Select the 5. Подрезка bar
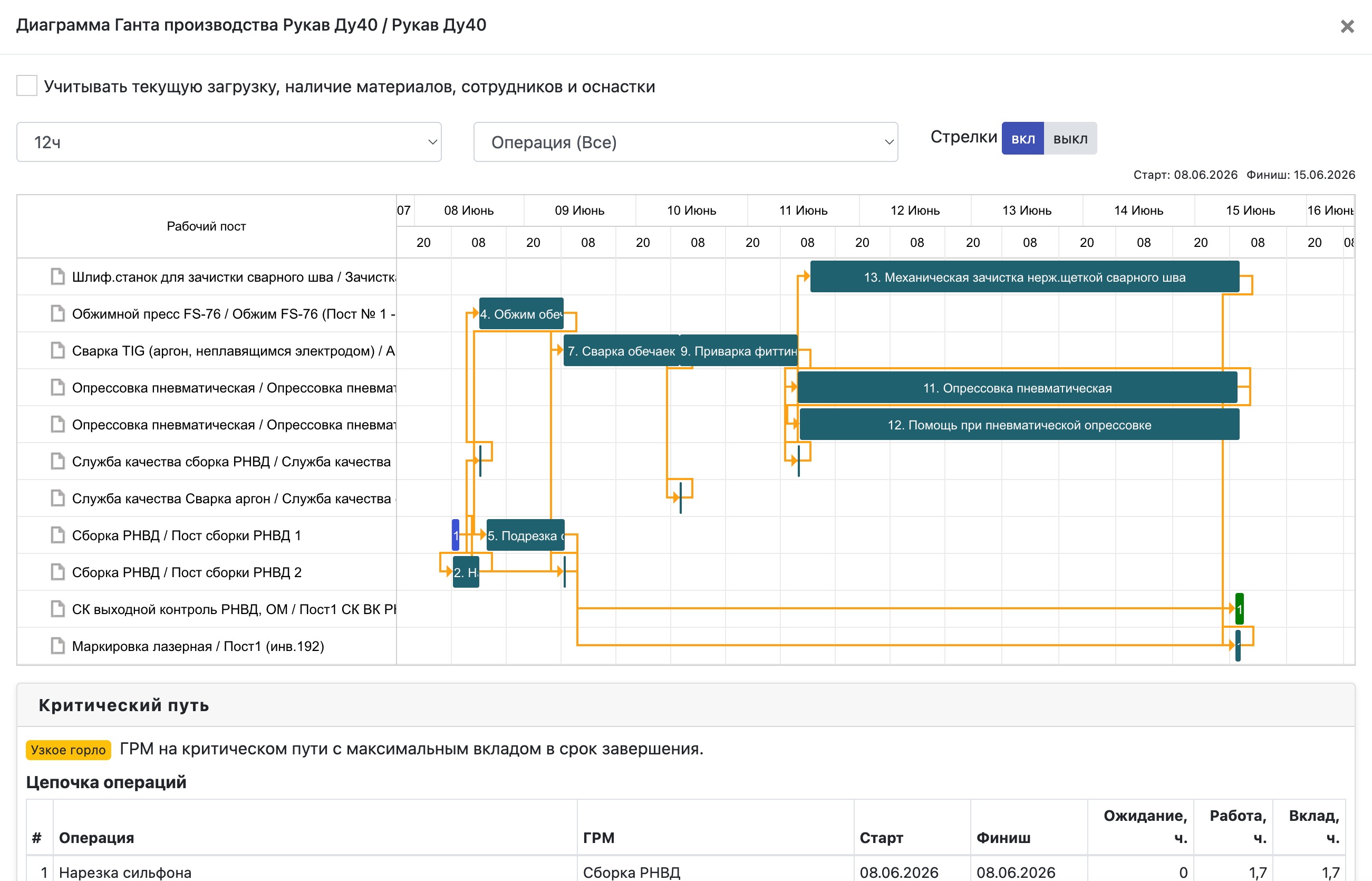 tap(525, 535)
